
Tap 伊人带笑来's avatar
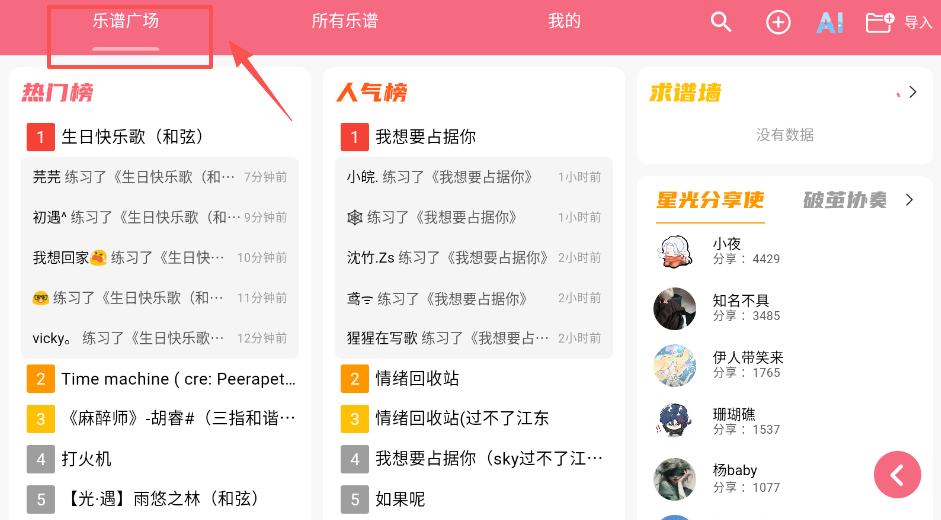[675, 365]
